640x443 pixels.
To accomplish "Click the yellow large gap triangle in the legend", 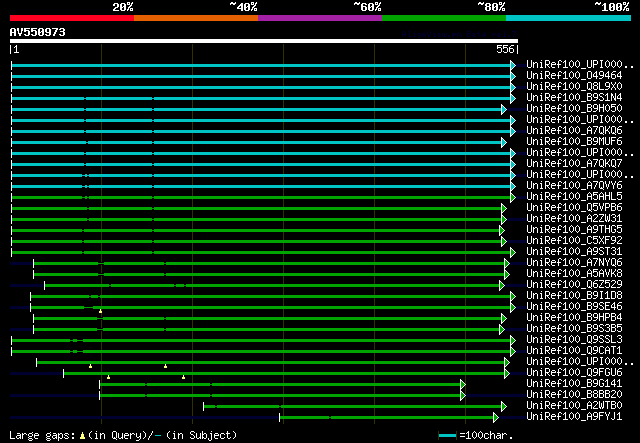I will [x=82, y=436].
